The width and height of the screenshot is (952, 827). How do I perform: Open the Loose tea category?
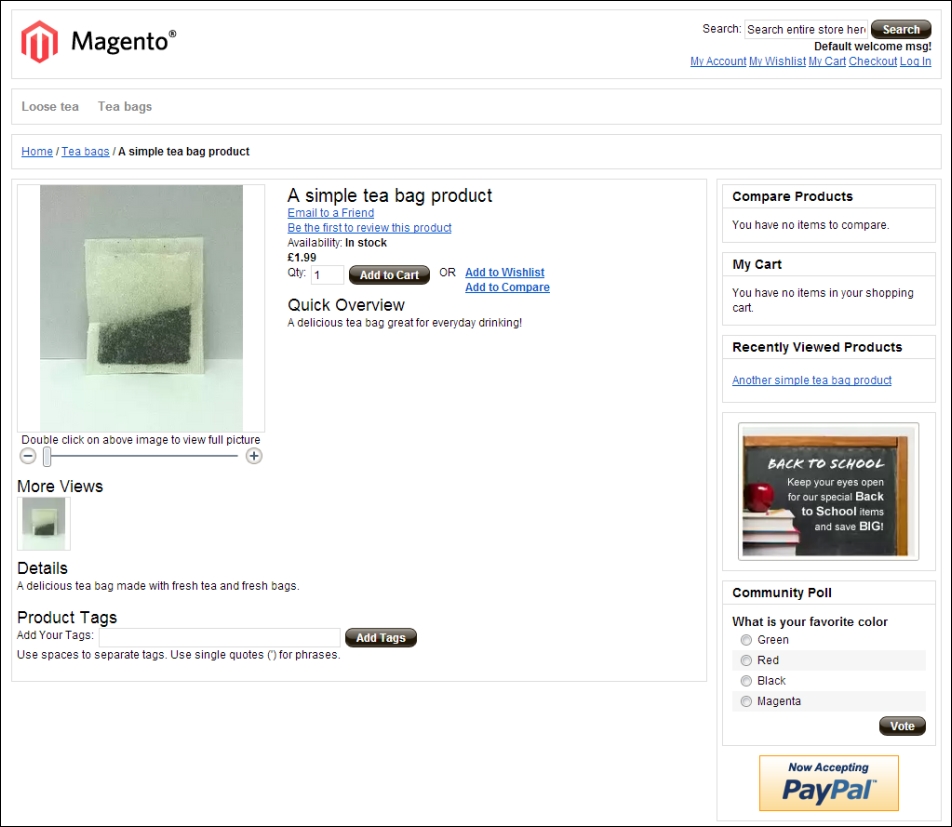(x=50, y=106)
